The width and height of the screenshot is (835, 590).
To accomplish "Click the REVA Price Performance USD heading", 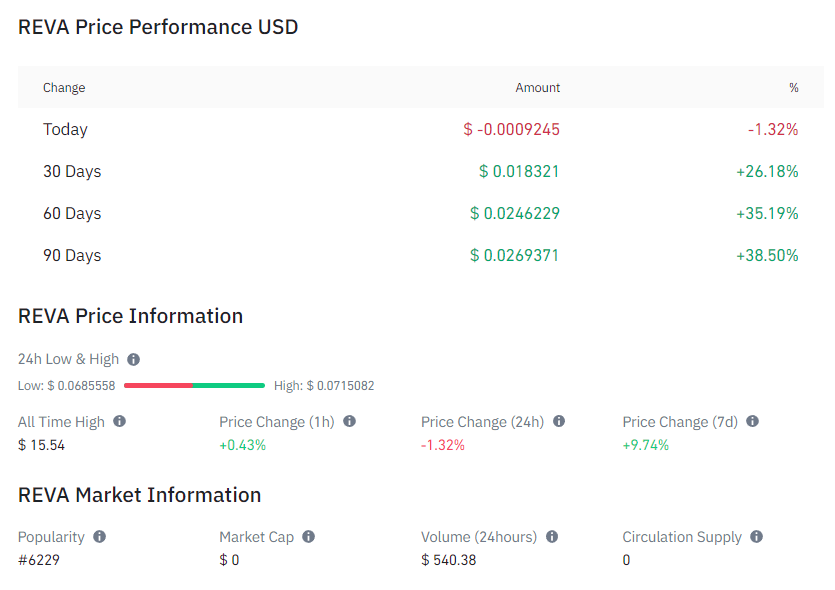I will (x=157, y=27).
